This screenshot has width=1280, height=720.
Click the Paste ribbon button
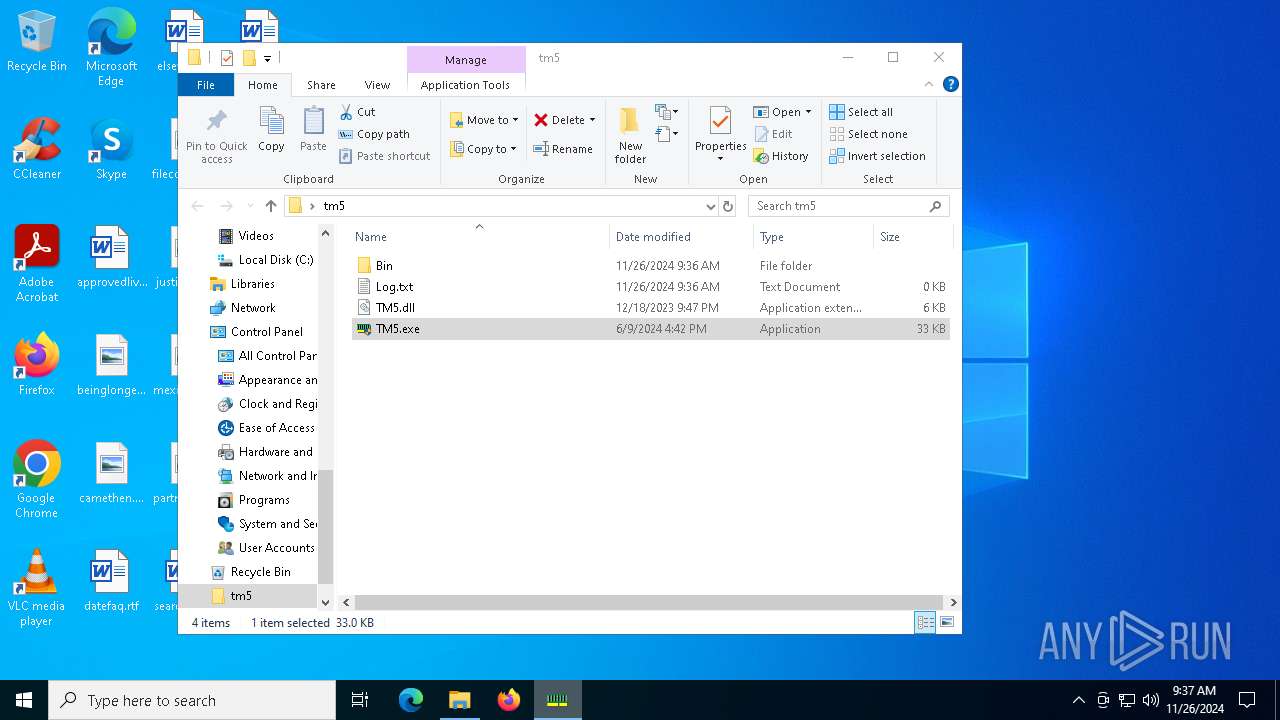tap(313, 130)
